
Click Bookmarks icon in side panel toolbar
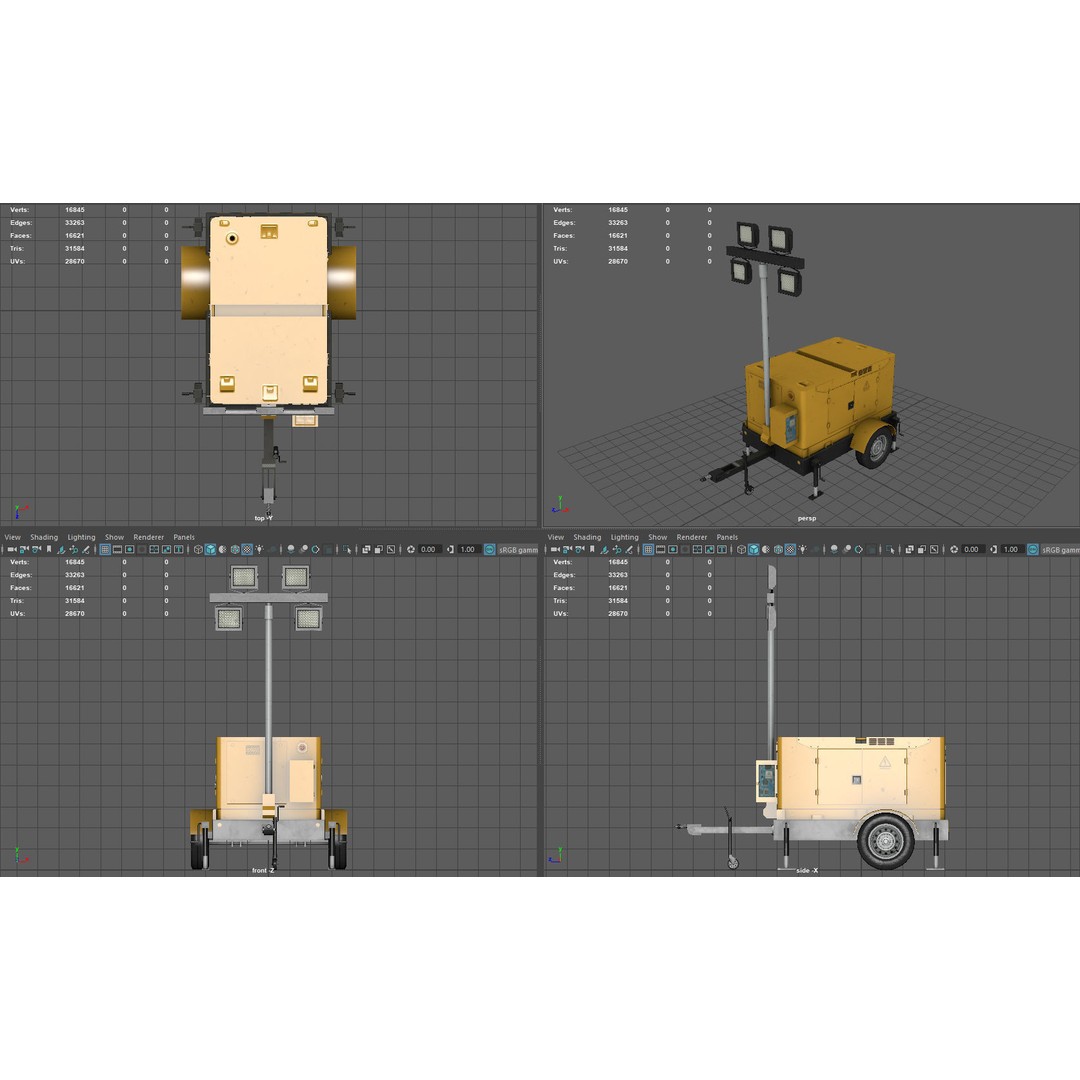coord(592,549)
